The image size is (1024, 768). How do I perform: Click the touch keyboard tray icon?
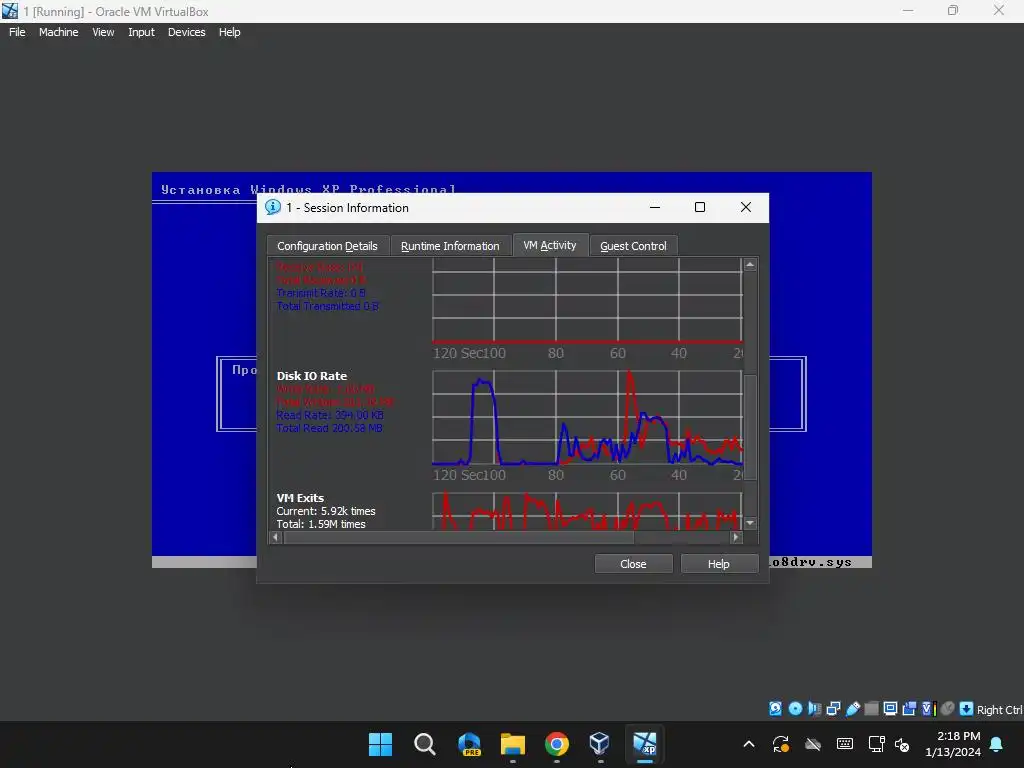point(844,744)
